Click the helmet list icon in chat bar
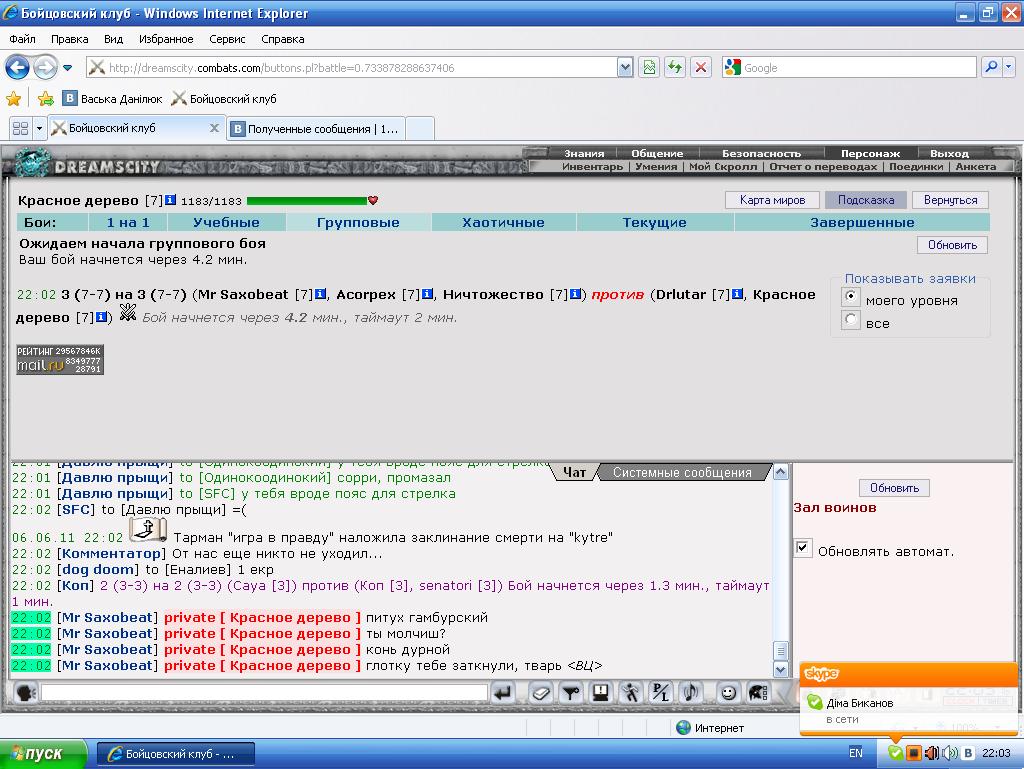This screenshot has height=769, width=1024. click(758, 692)
